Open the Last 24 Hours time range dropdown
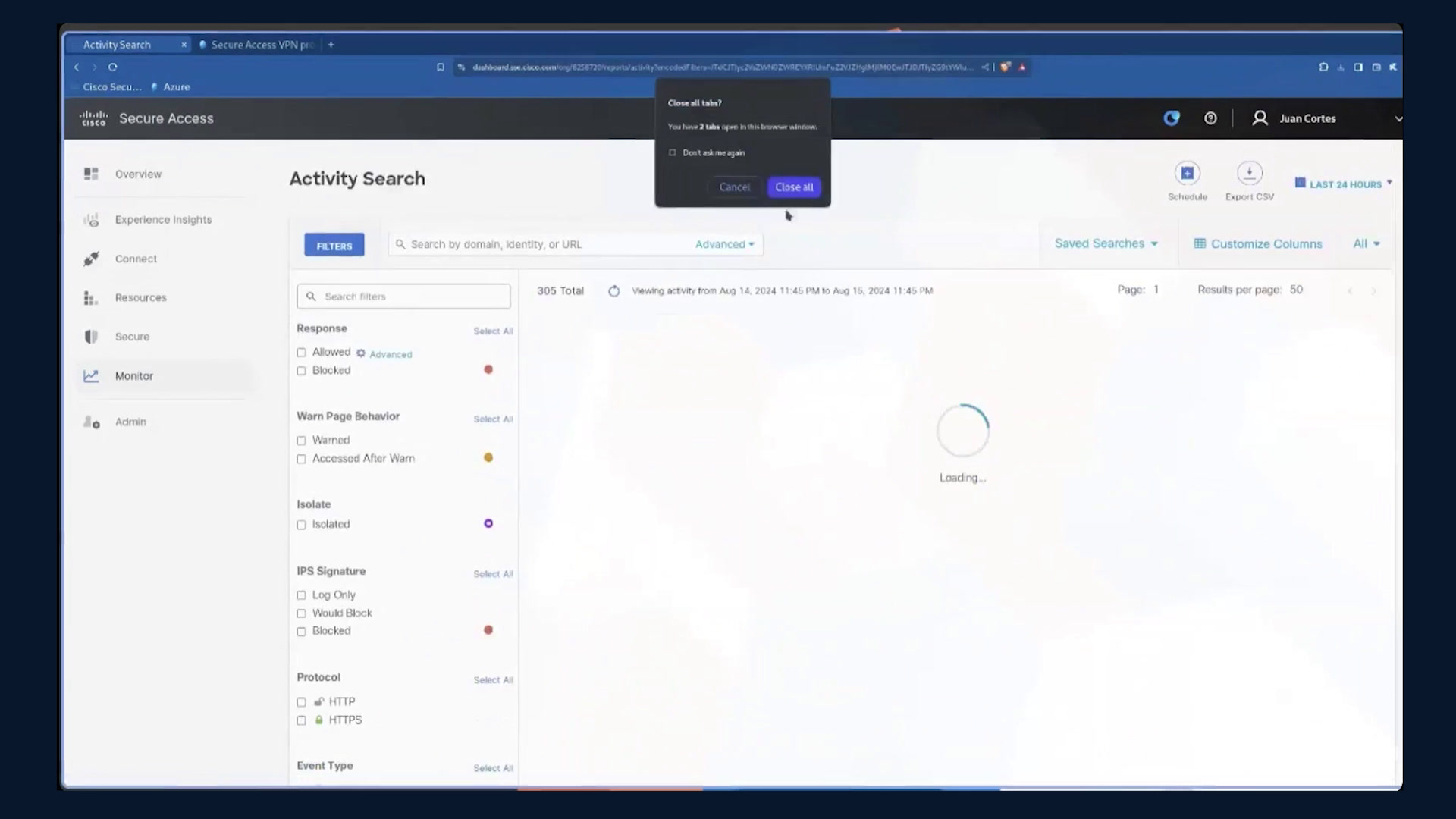This screenshot has height=819, width=1456. pyautogui.click(x=1344, y=184)
